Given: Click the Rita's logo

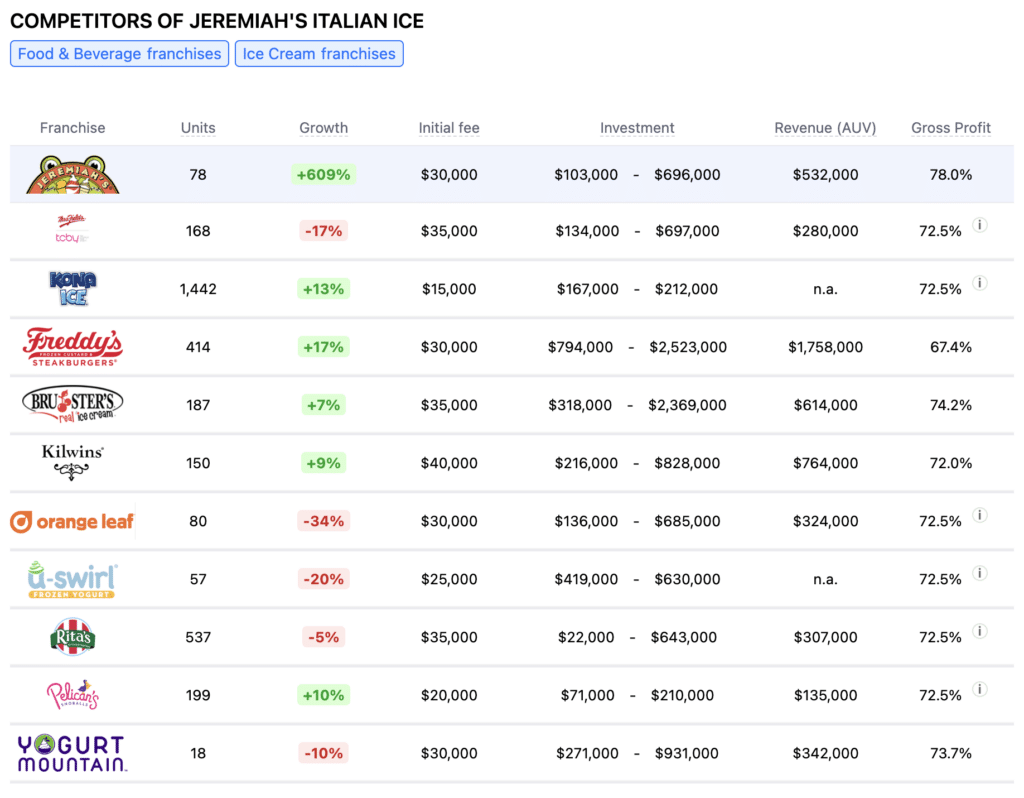Looking at the screenshot, I should click(72, 637).
